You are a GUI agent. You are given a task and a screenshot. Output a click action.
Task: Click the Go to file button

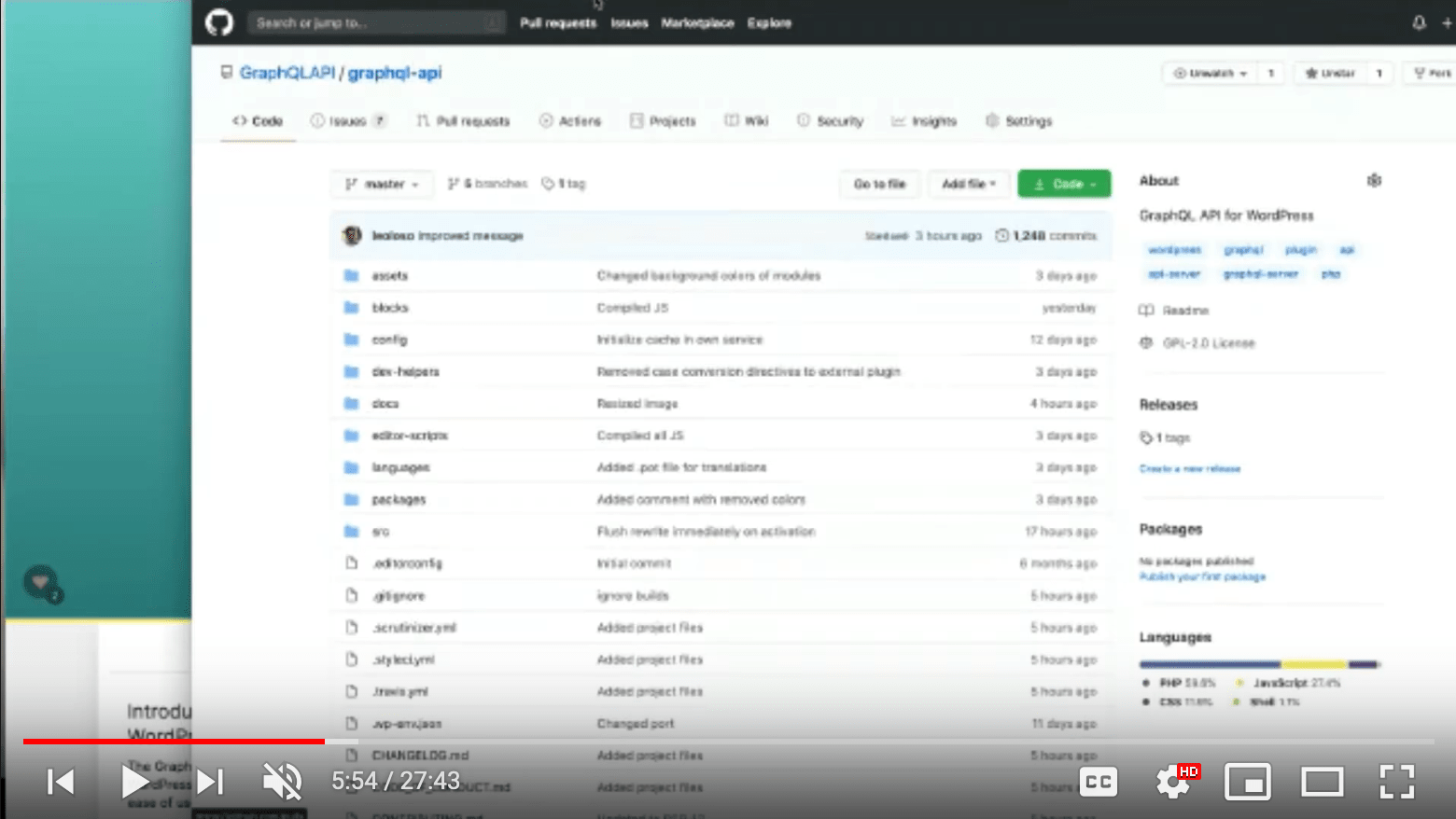pyautogui.click(x=879, y=184)
